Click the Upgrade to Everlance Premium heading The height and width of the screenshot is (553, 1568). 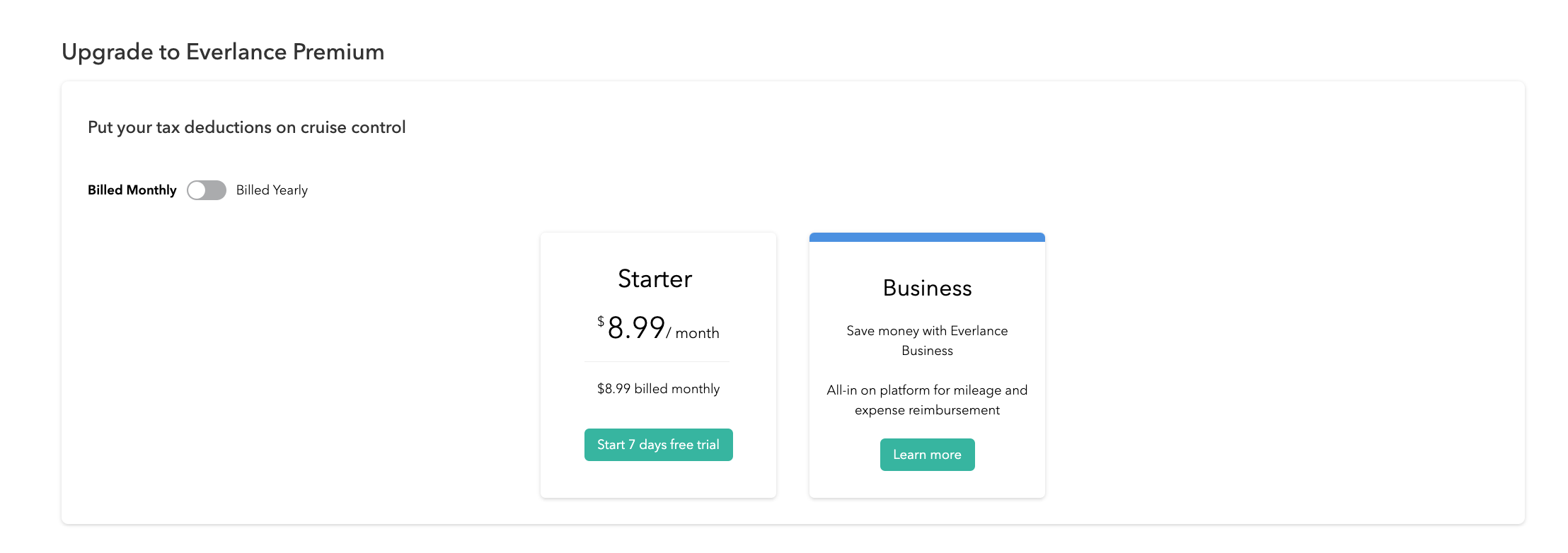point(223,52)
